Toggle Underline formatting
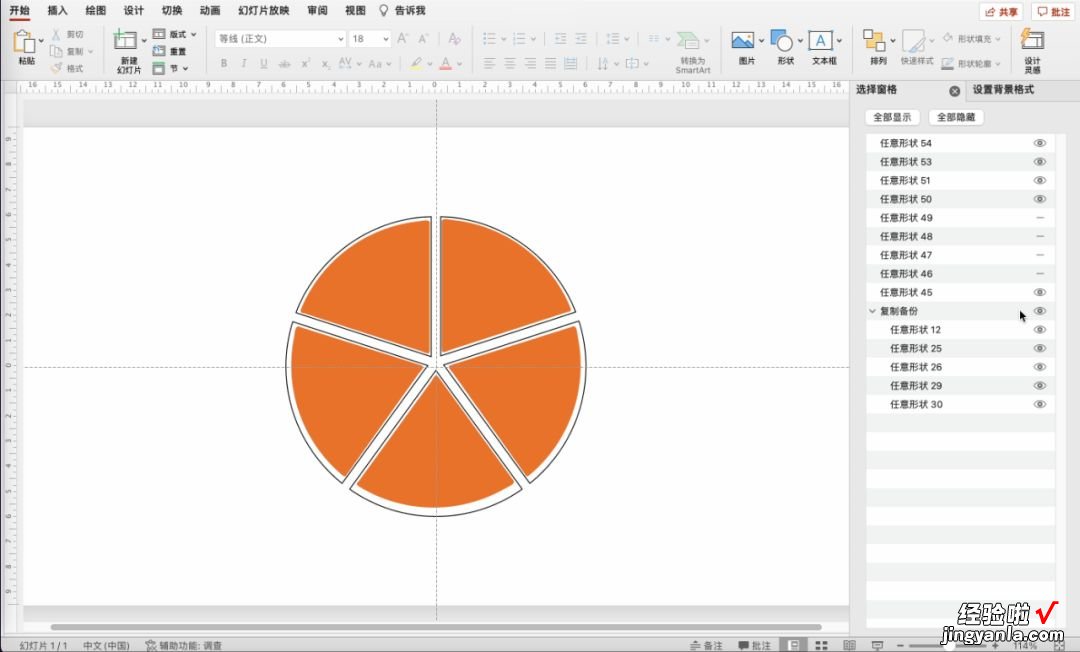The height and width of the screenshot is (652, 1080). 264,63
